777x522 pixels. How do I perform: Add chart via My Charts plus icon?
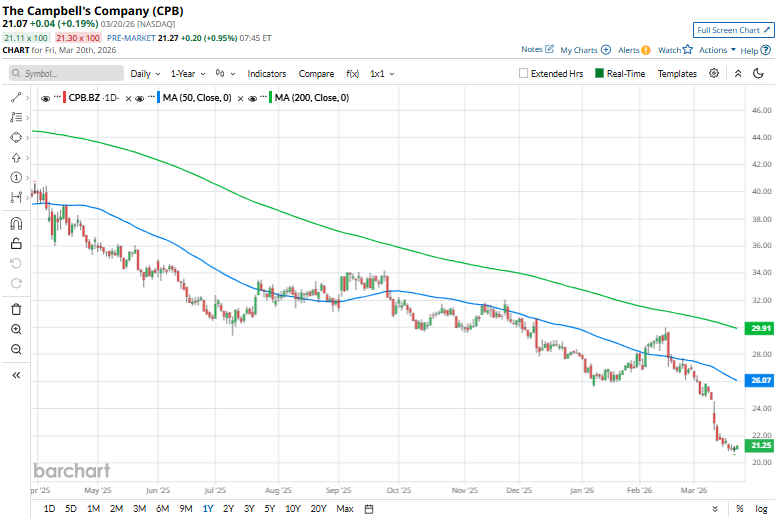(606, 50)
